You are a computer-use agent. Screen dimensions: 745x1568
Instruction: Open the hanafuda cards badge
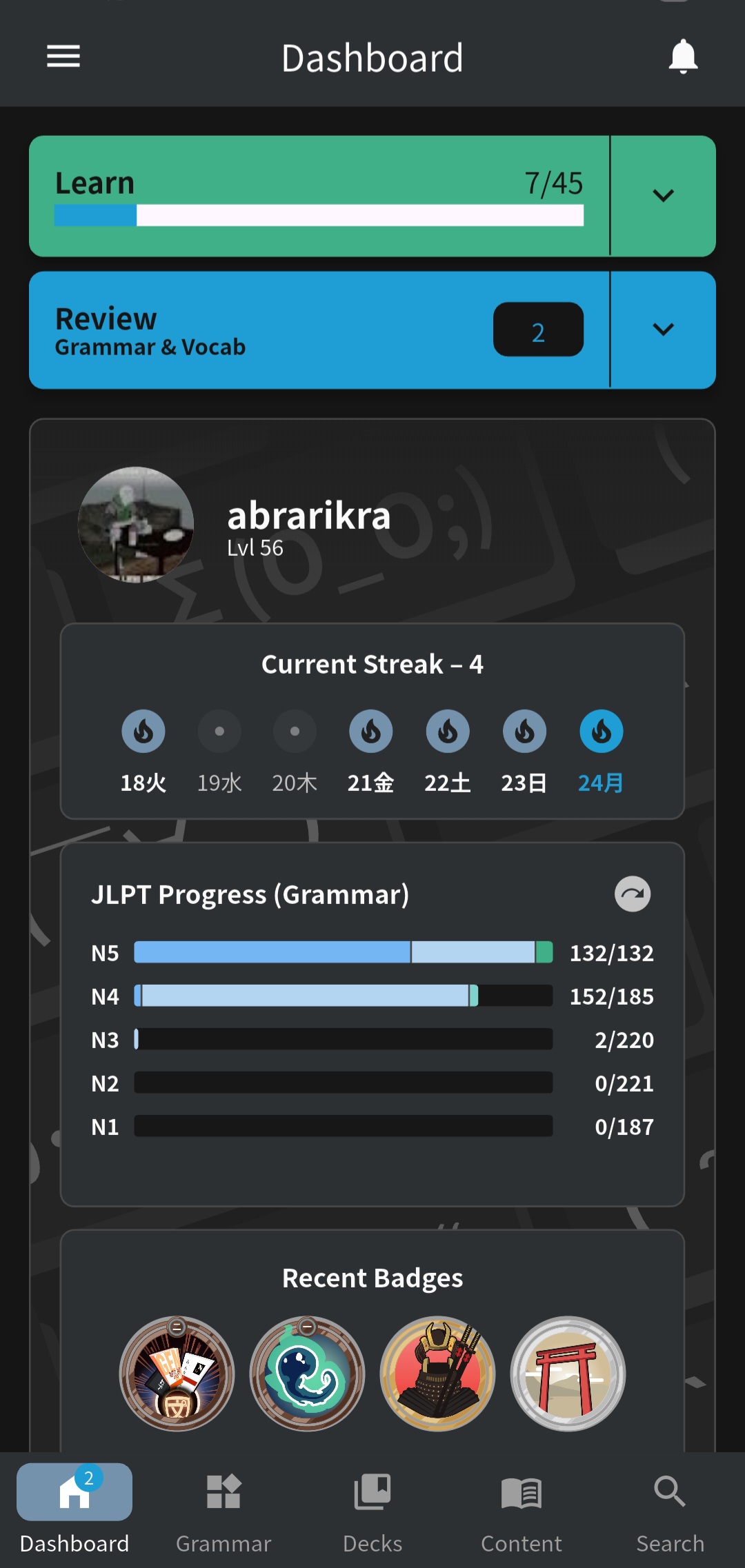click(x=177, y=1374)
